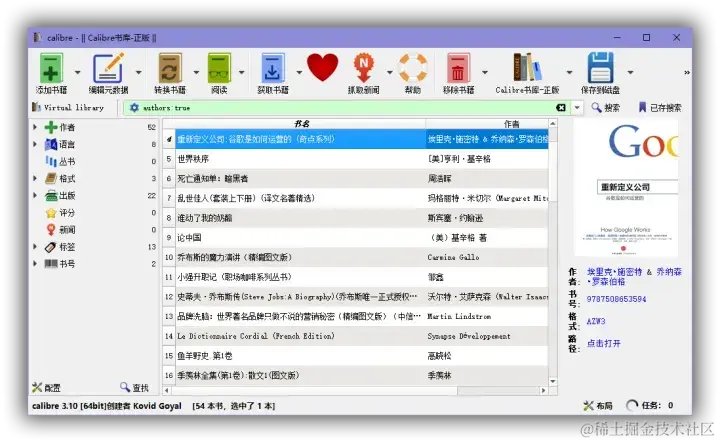Screen dimensions: 720x443
Task: Select 评分 rating item in tag browser
Action: (x=67, y=213)
